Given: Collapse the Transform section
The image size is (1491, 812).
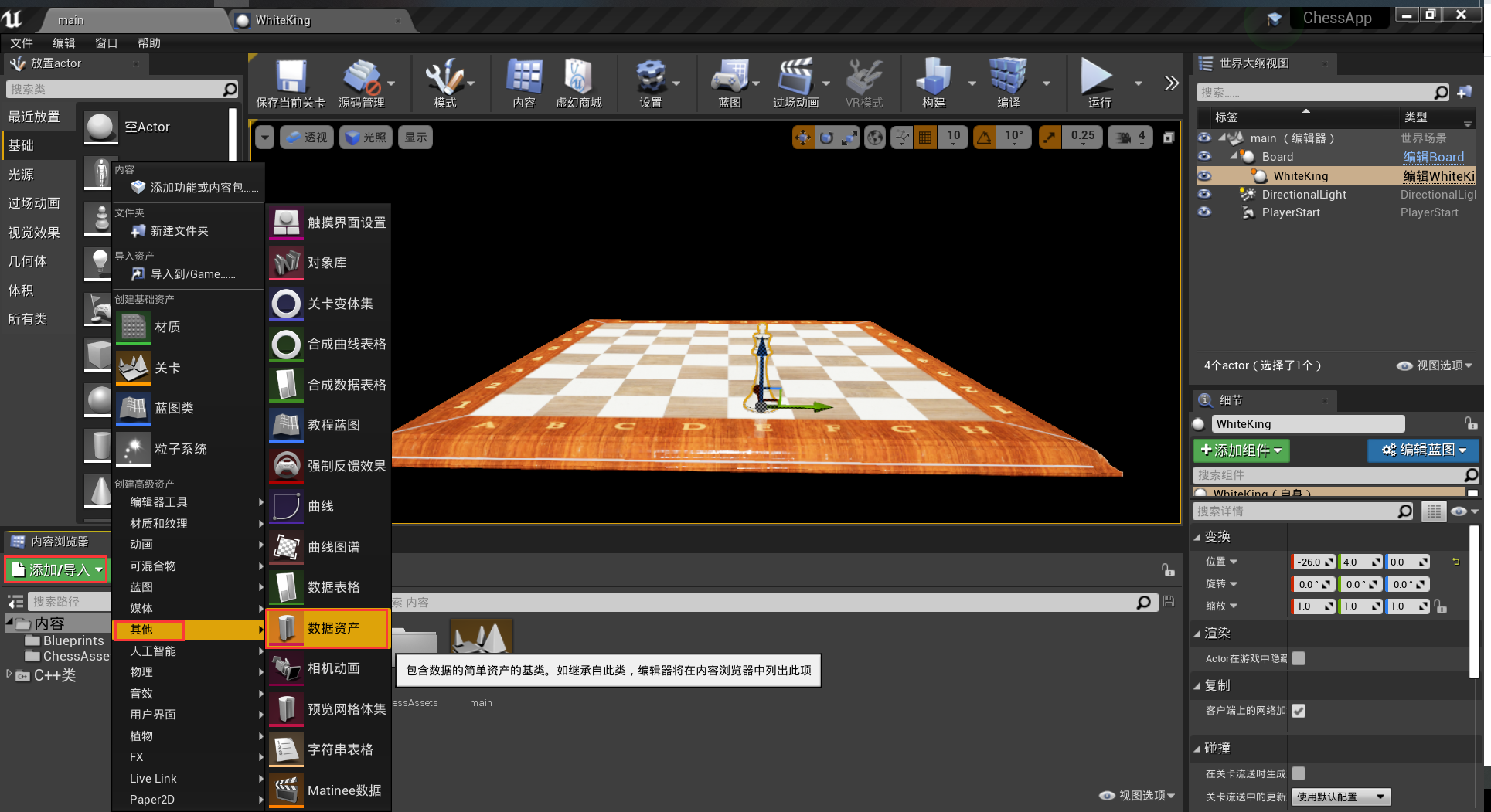Looking at the screenshot, I should 1197,537.
